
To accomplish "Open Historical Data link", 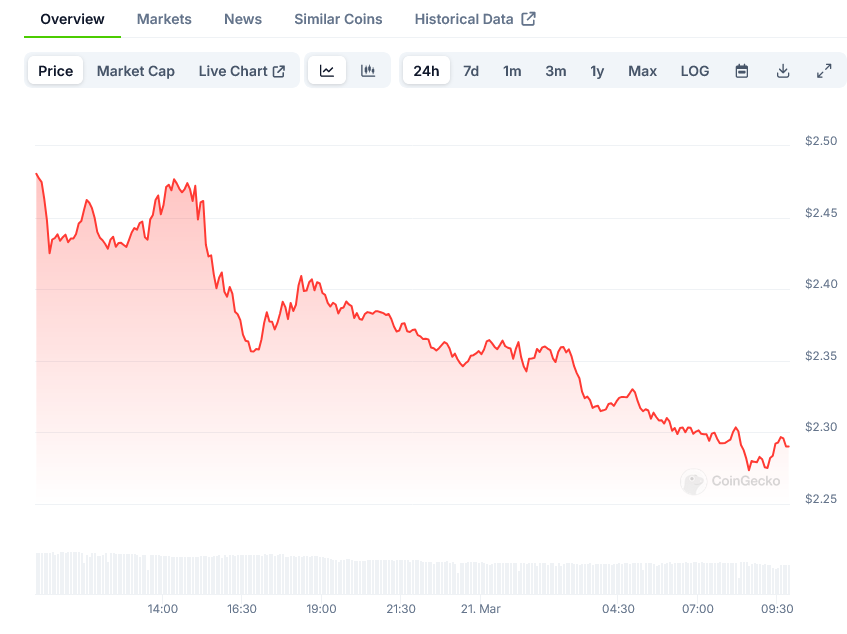I will (x=474, y=19).
